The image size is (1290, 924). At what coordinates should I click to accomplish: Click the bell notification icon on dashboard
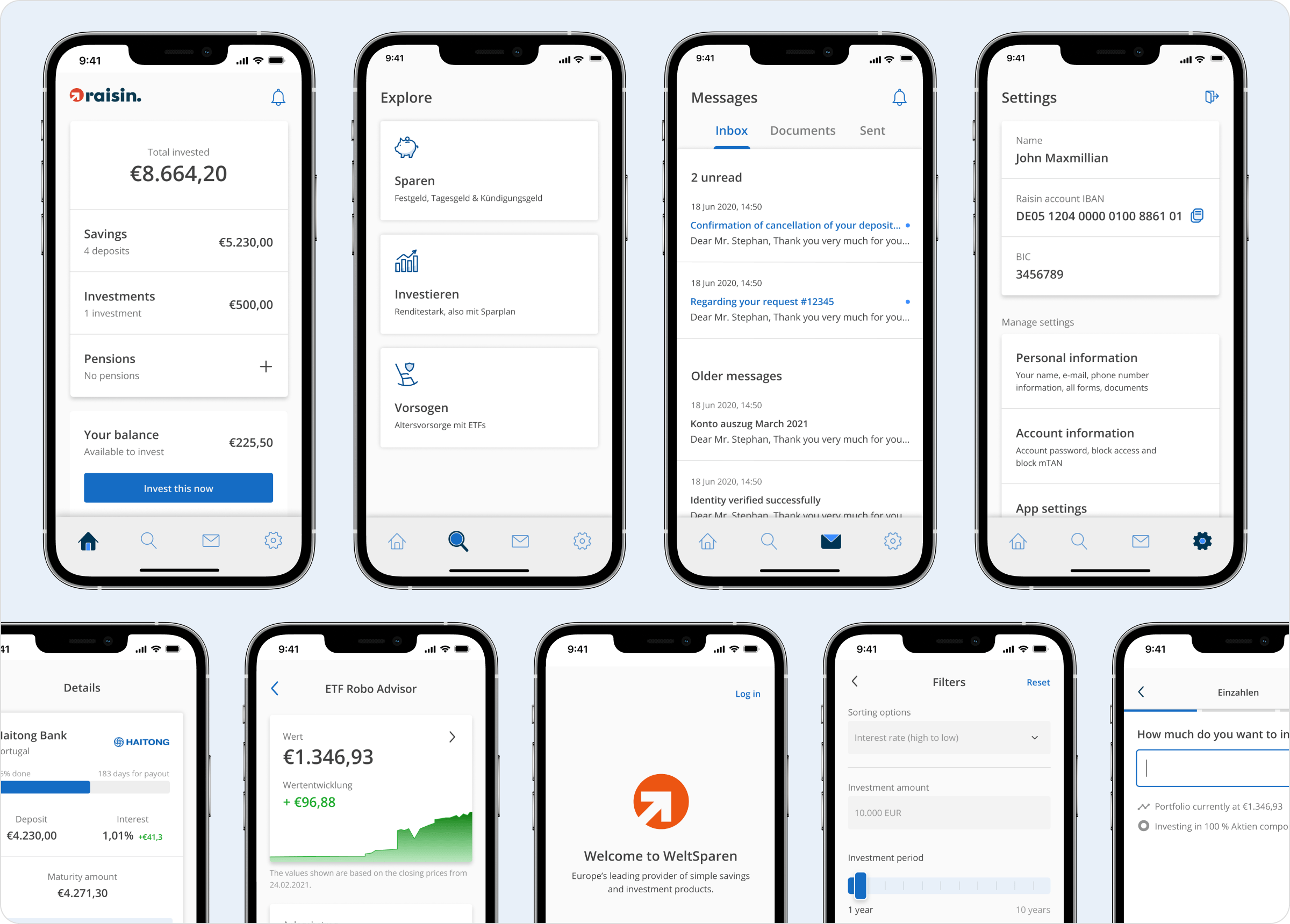click(x=279, y=98)
